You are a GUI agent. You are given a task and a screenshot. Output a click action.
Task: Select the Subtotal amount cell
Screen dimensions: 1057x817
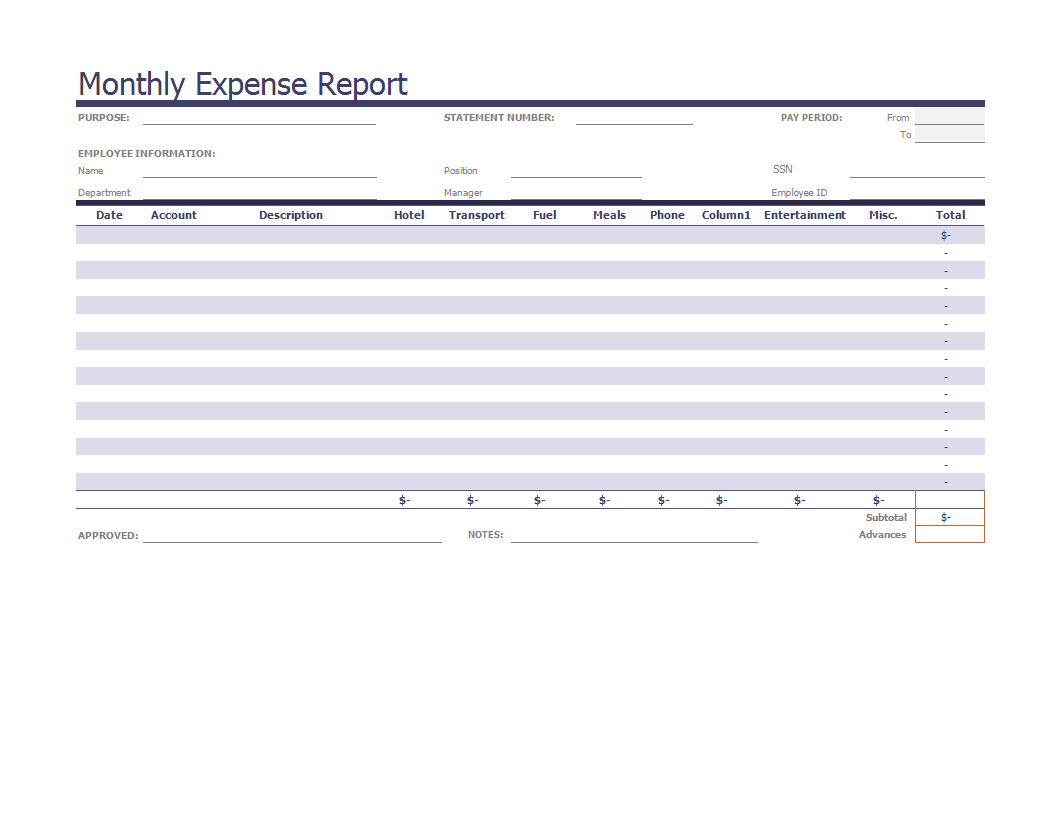coord(949,517)
